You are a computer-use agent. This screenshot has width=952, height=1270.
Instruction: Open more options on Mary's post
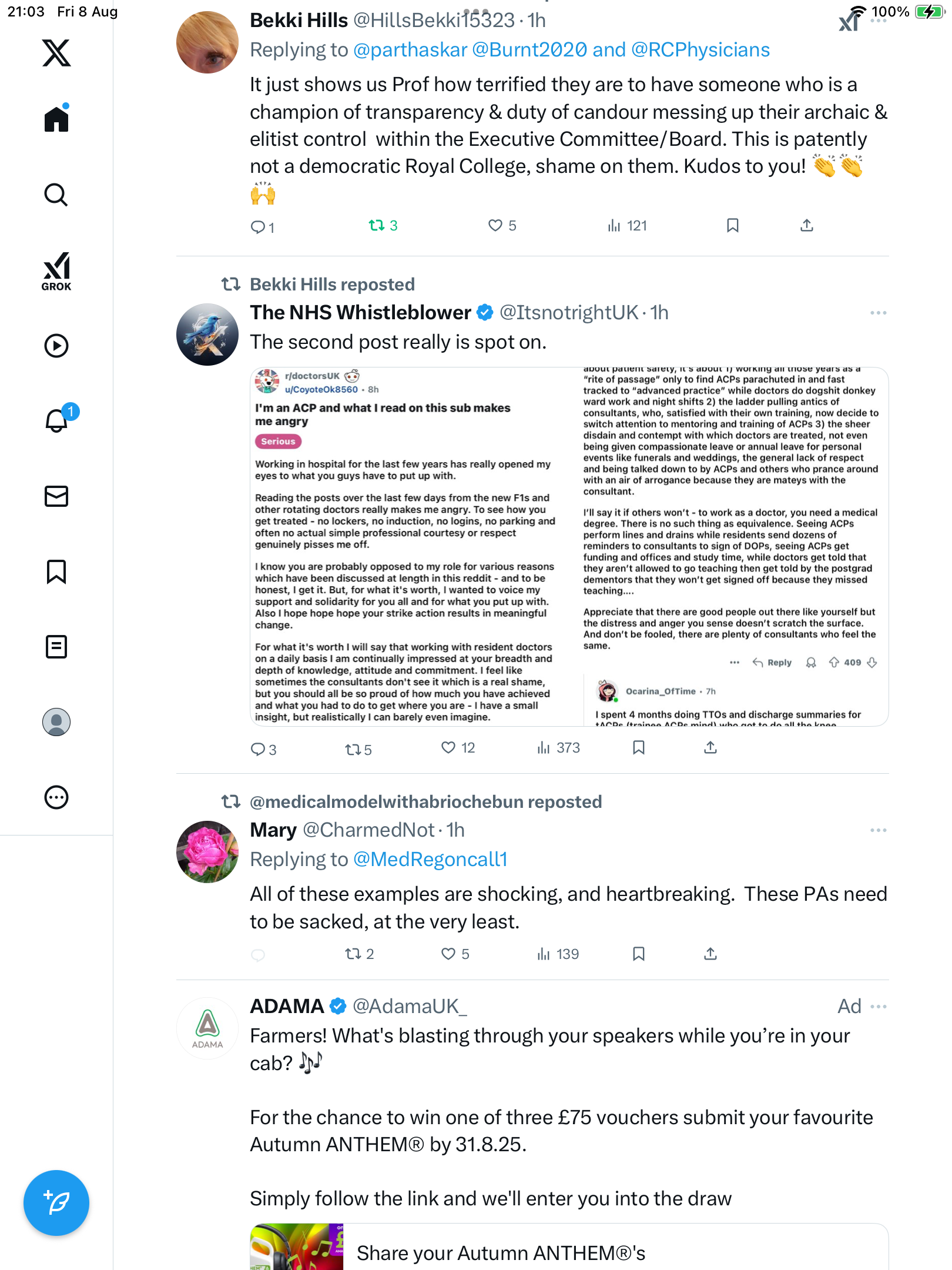[x=878, y=830]
